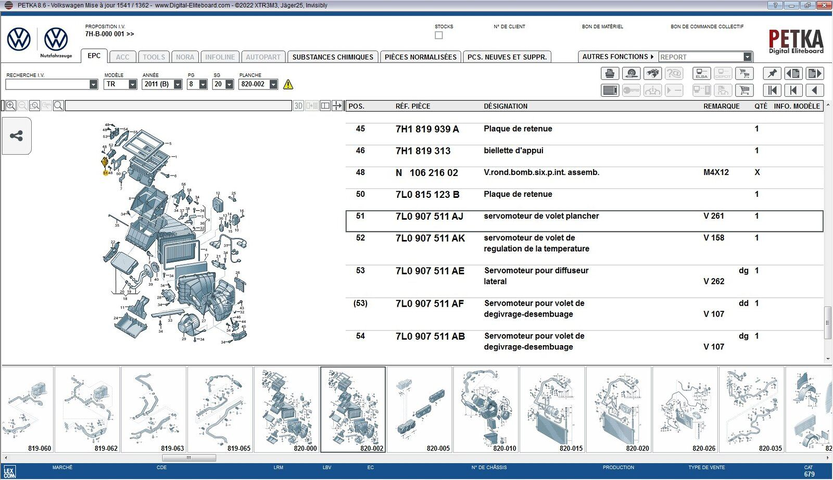Screen dimensions: 833x480
Task: Select thumbnail 819-063
Action: tap(154, 409)
